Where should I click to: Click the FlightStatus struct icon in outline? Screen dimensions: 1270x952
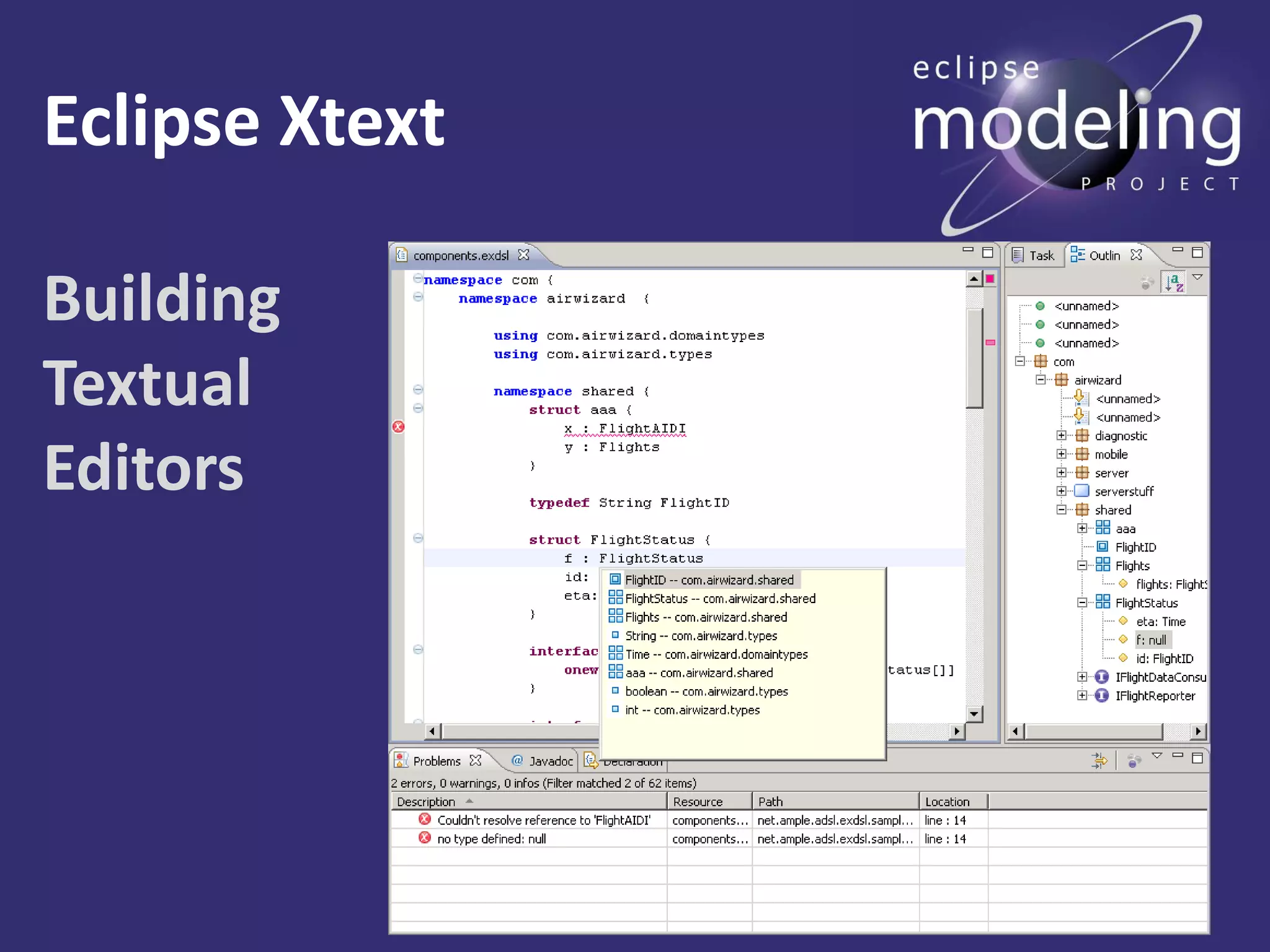click(1103, 602)
